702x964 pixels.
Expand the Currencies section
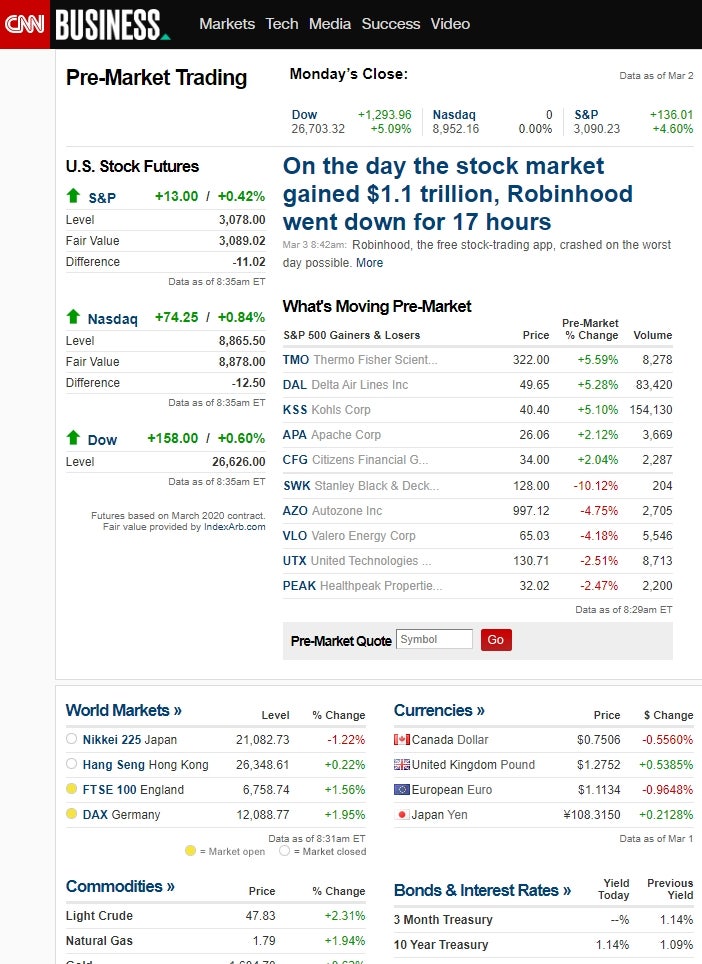439,711
